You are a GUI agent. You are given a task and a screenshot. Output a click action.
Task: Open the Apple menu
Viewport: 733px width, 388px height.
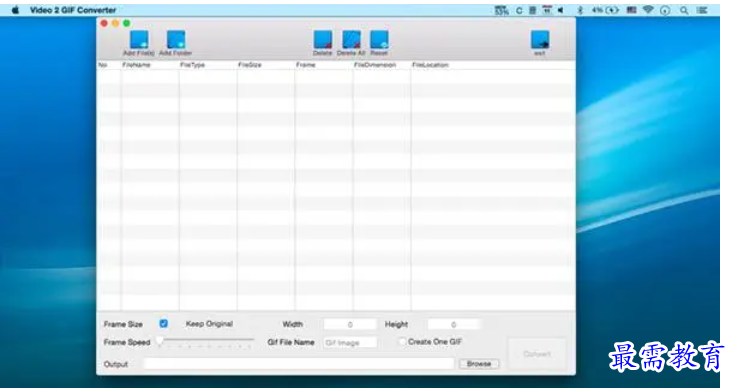tap(15, 10)
